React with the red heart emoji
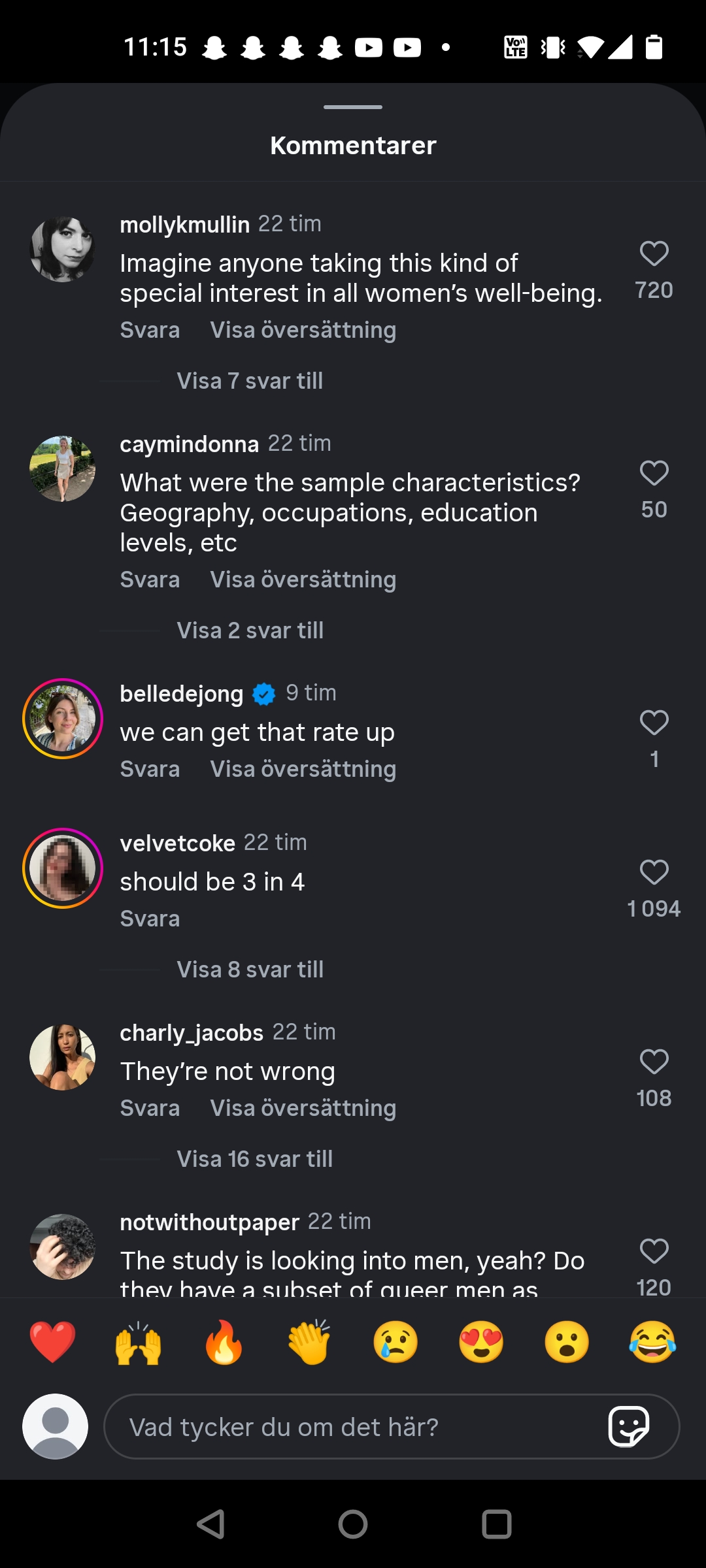 (53, 1343)
